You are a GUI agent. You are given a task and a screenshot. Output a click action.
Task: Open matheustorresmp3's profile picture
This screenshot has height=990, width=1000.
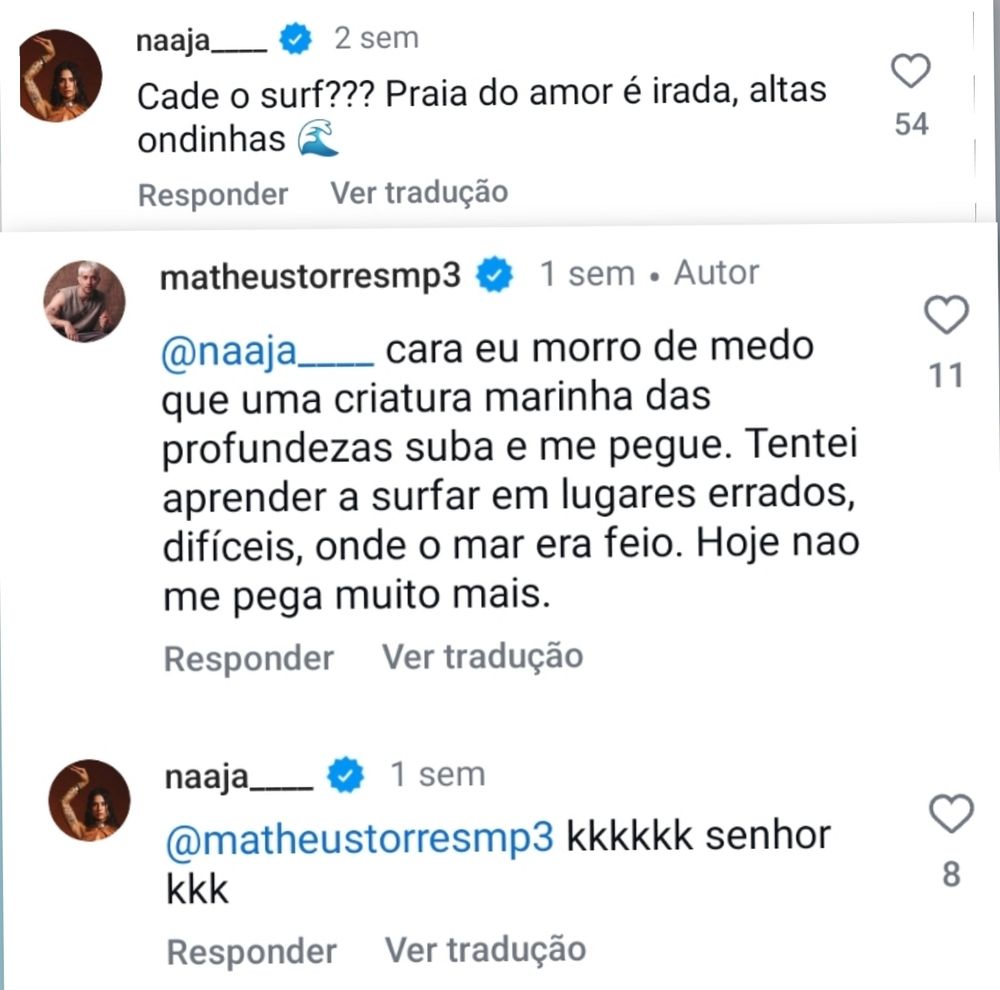tap(84, 302)
